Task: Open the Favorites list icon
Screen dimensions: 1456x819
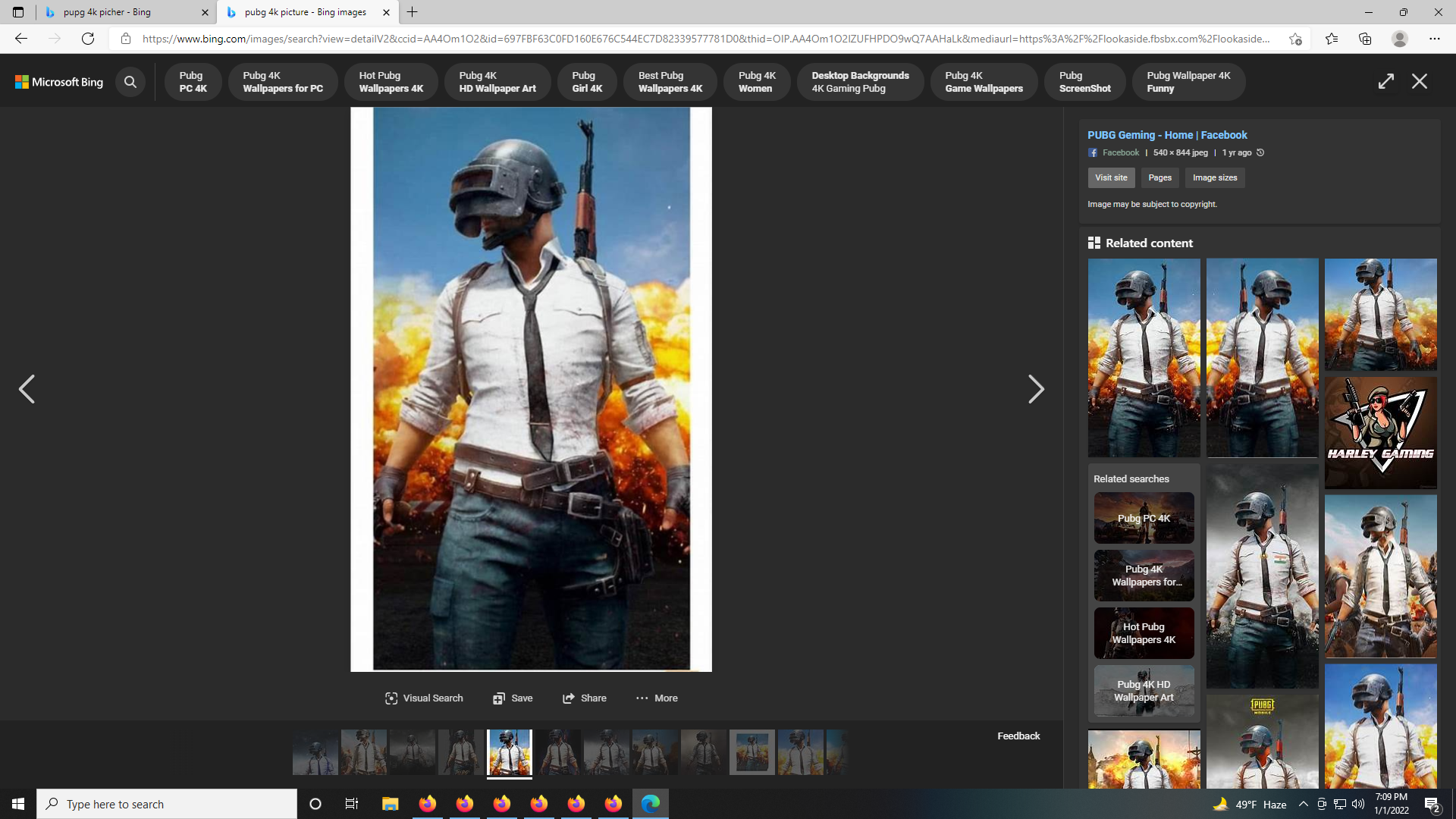Action: 1332,39
